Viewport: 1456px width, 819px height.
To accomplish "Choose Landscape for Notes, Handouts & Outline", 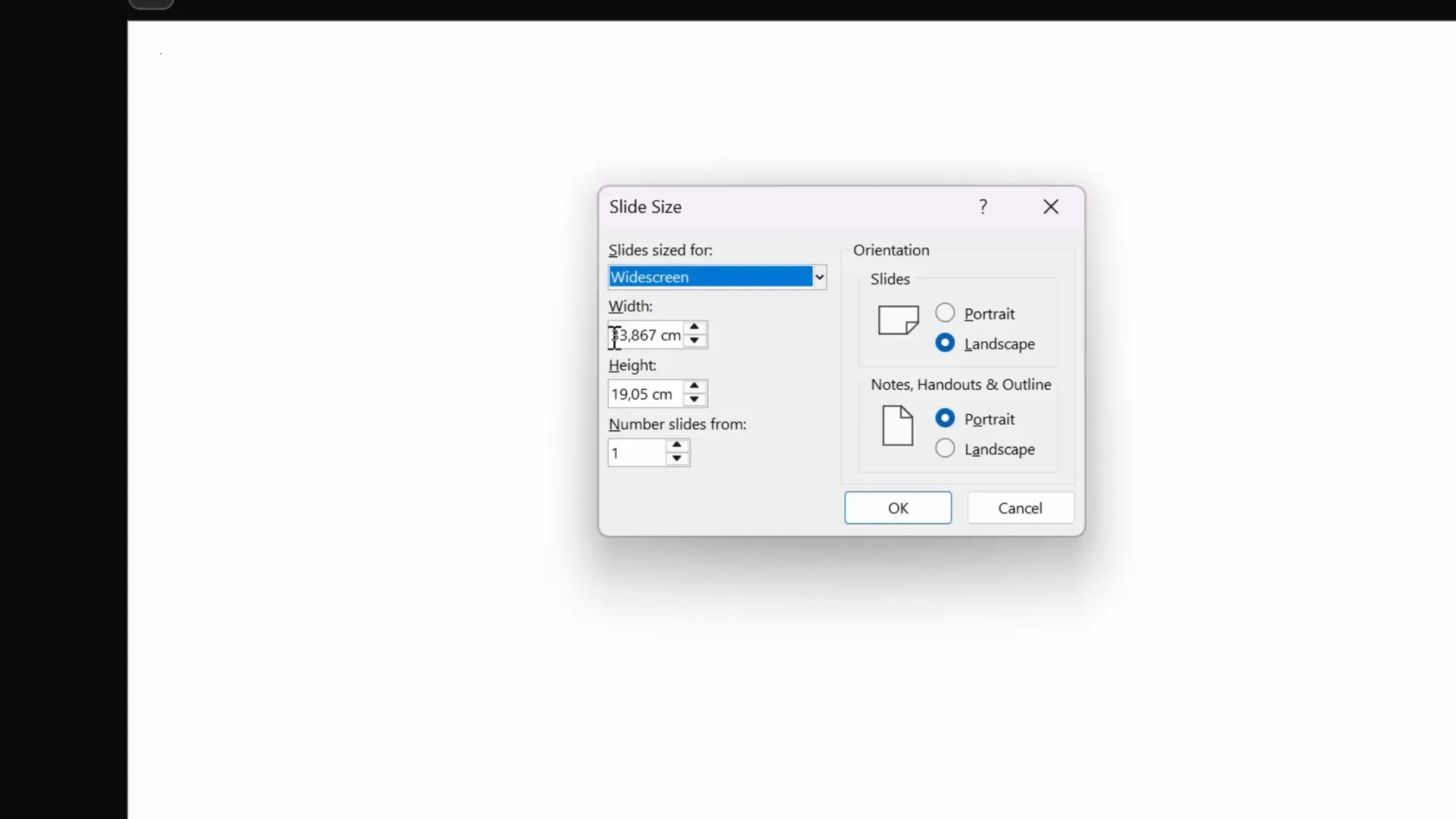I will tap(945, 448).
